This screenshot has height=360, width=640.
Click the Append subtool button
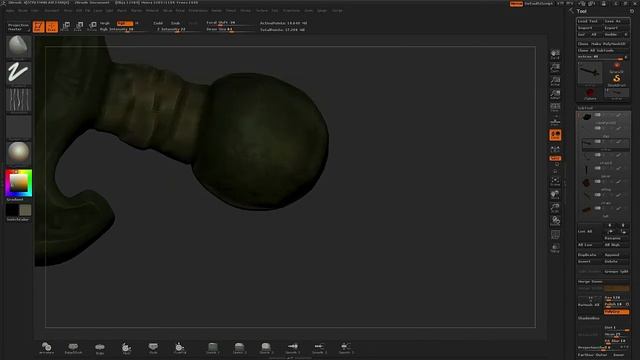(x=616, y=255)
